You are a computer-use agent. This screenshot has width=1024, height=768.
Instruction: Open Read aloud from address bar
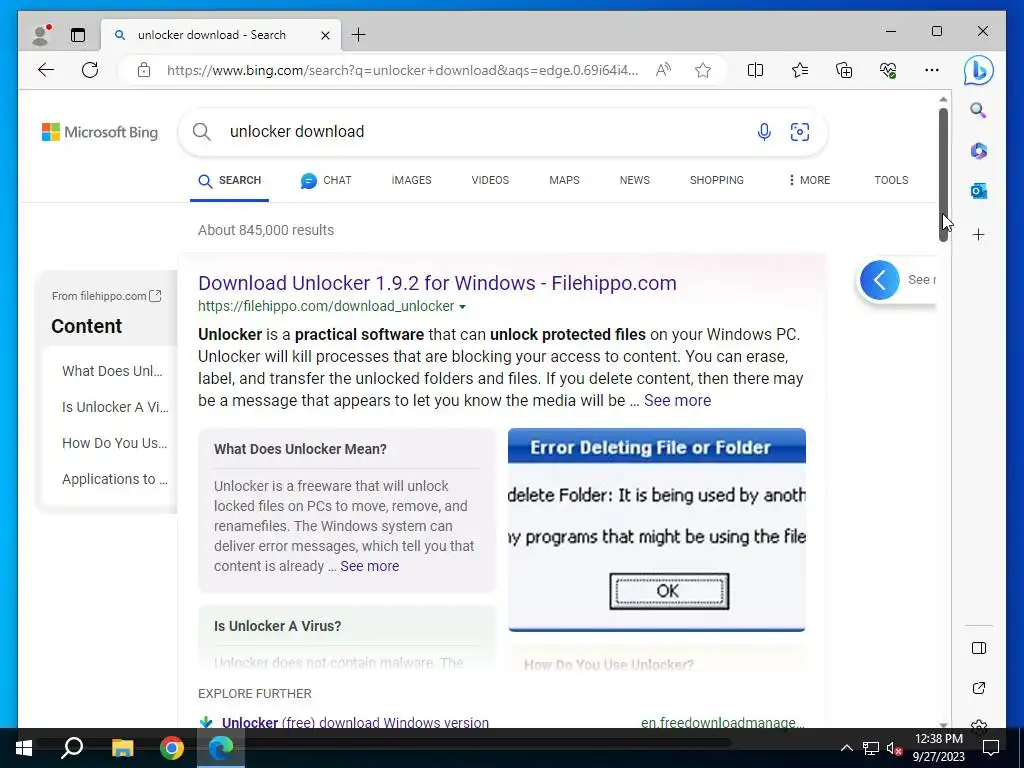click(663, 70)
